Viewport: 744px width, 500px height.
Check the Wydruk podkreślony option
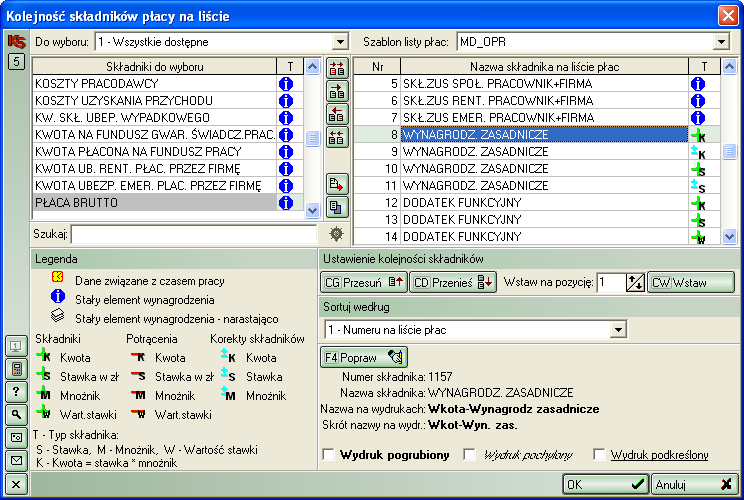[x=599, y=455]
